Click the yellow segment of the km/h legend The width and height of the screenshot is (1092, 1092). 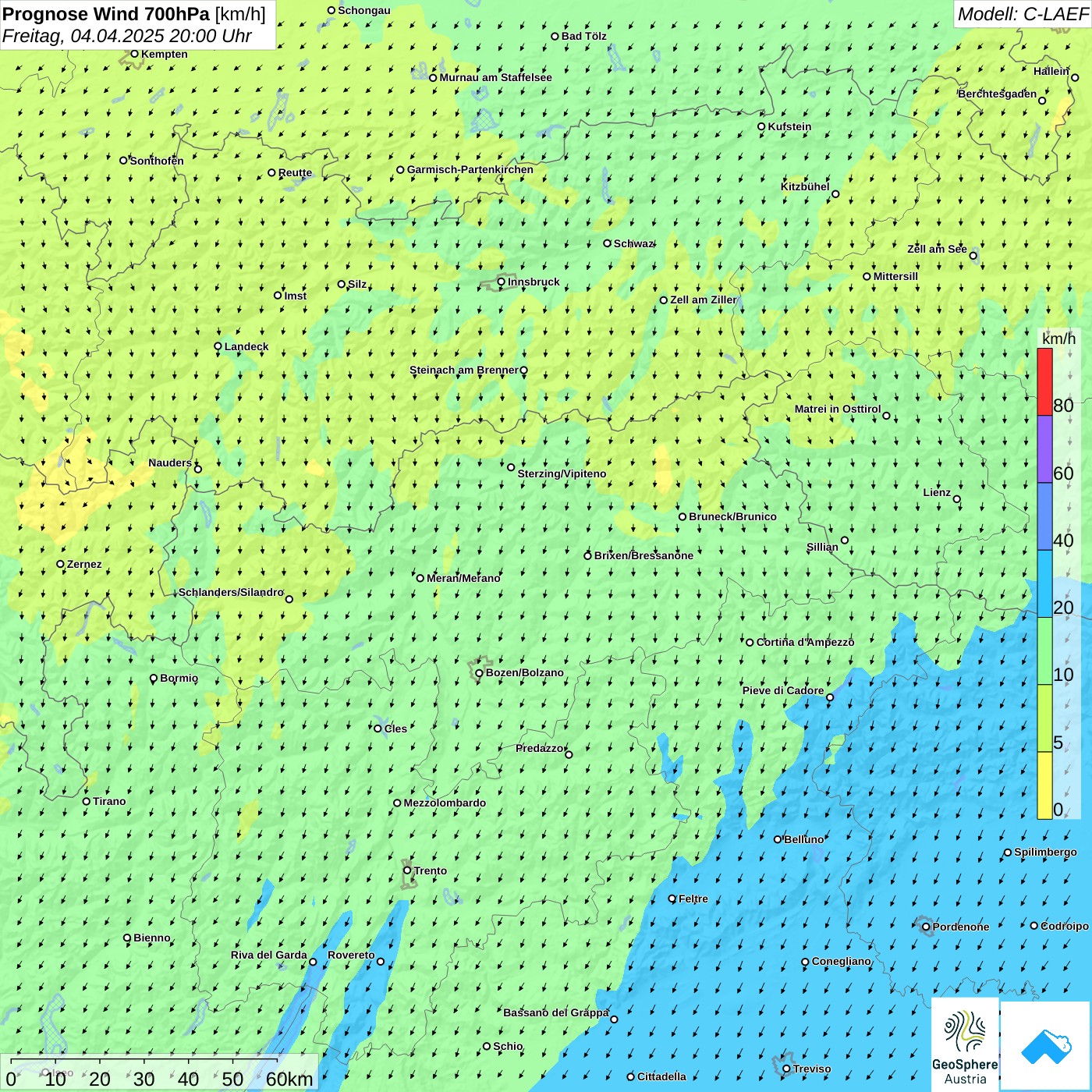tap(1044, 785)
